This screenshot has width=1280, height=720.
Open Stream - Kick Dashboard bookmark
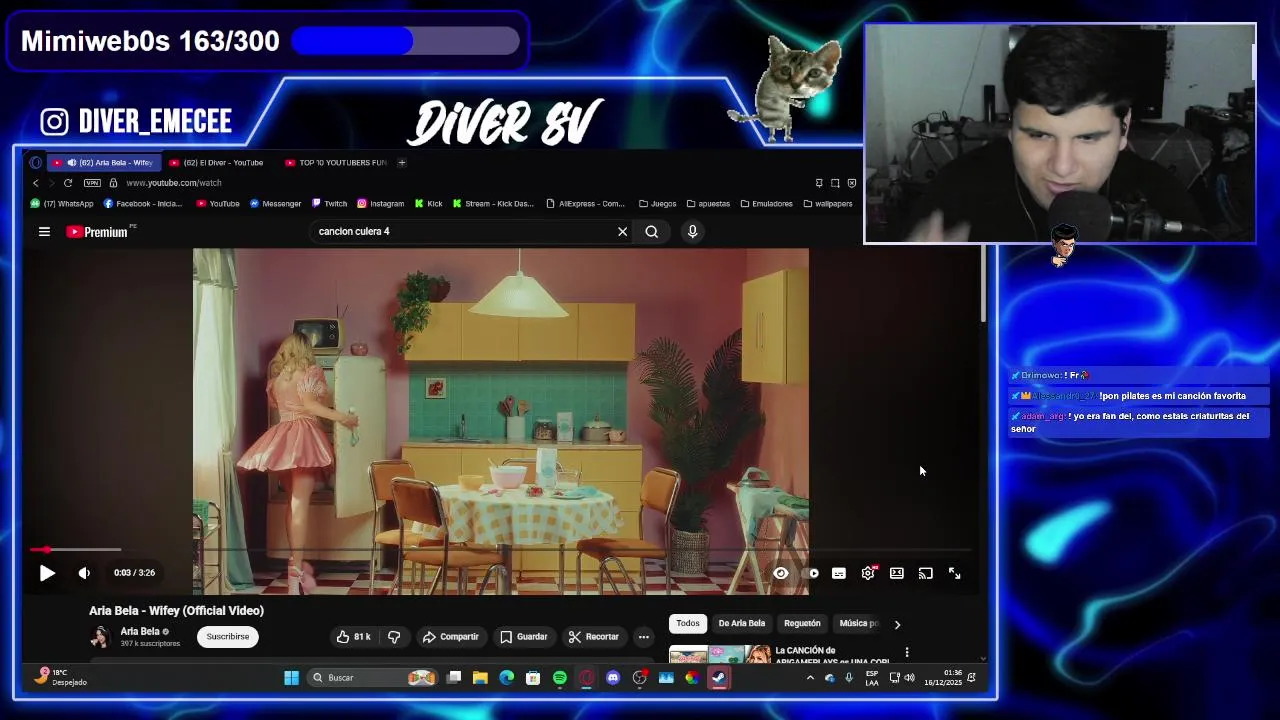tap(493, 204)
